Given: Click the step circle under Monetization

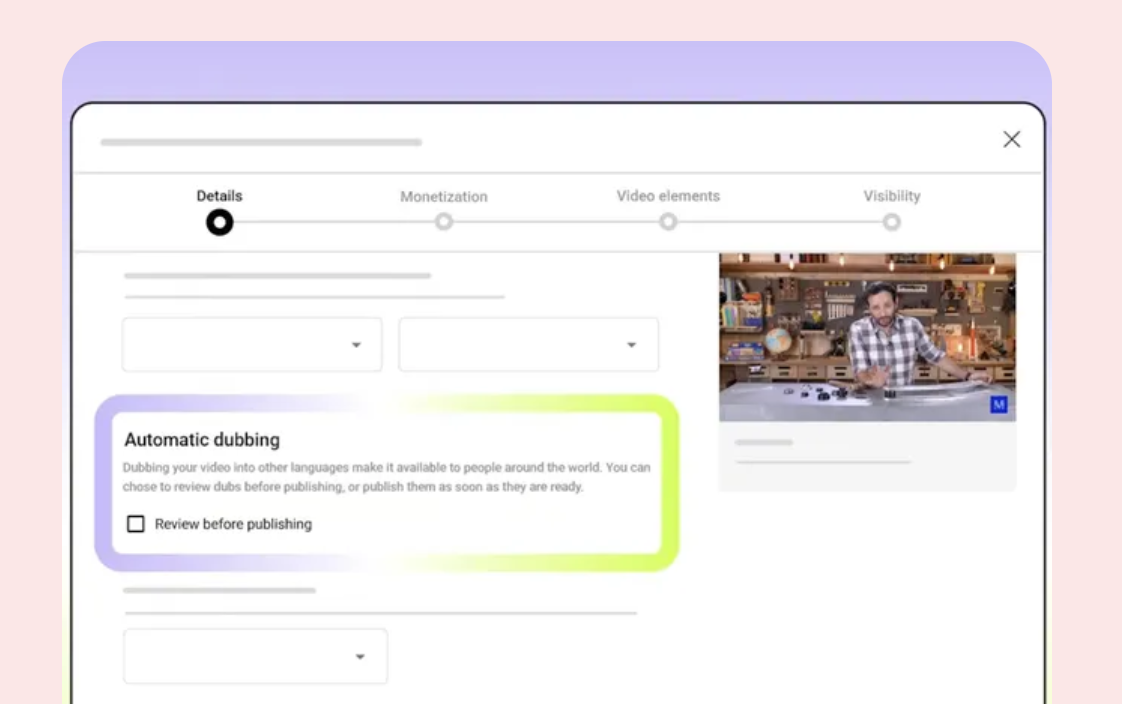Looking at the screenshot, I should pyautogui.click(x=444, y=222).
